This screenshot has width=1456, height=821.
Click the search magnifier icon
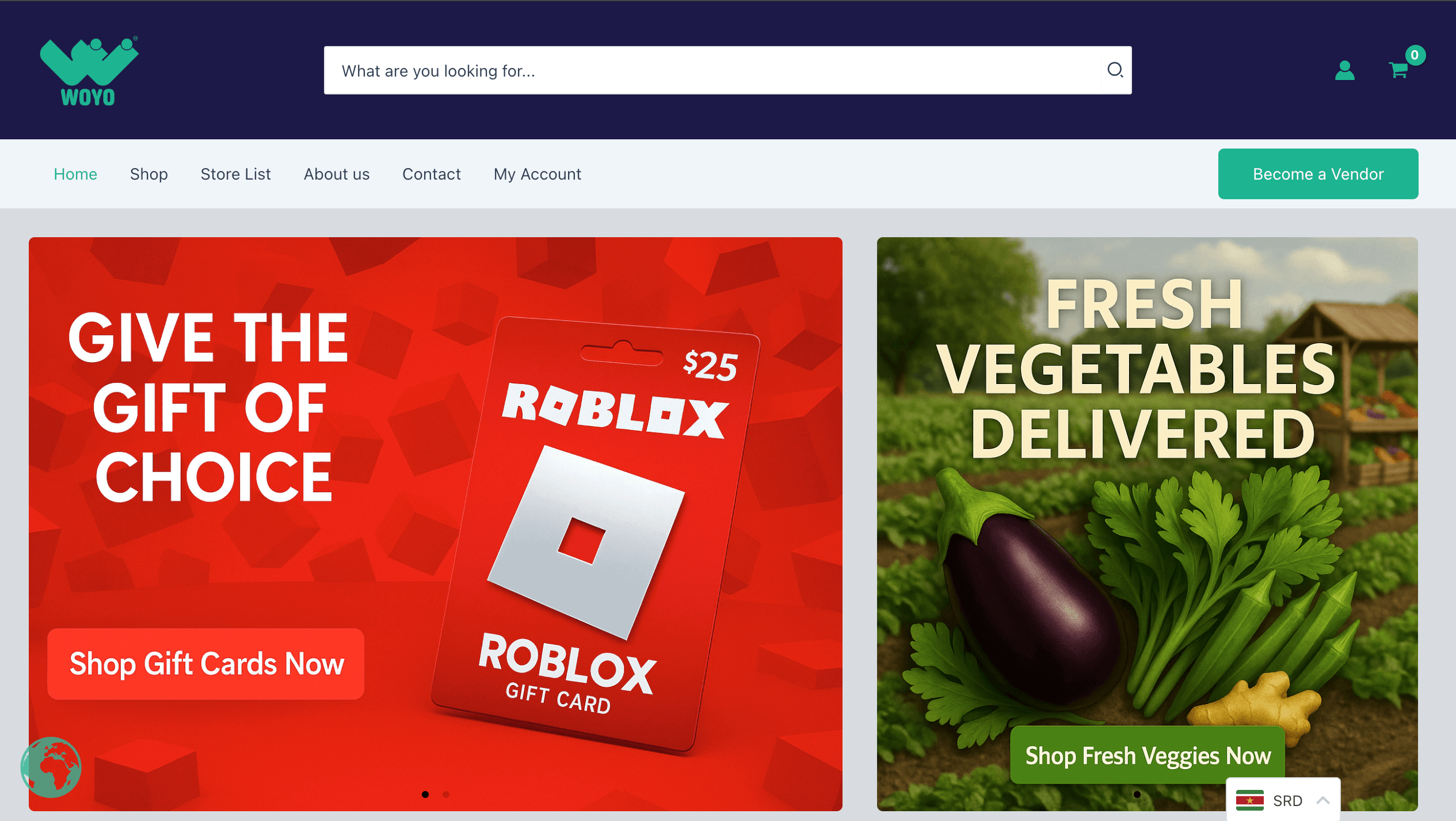(x=1115, y=70)
